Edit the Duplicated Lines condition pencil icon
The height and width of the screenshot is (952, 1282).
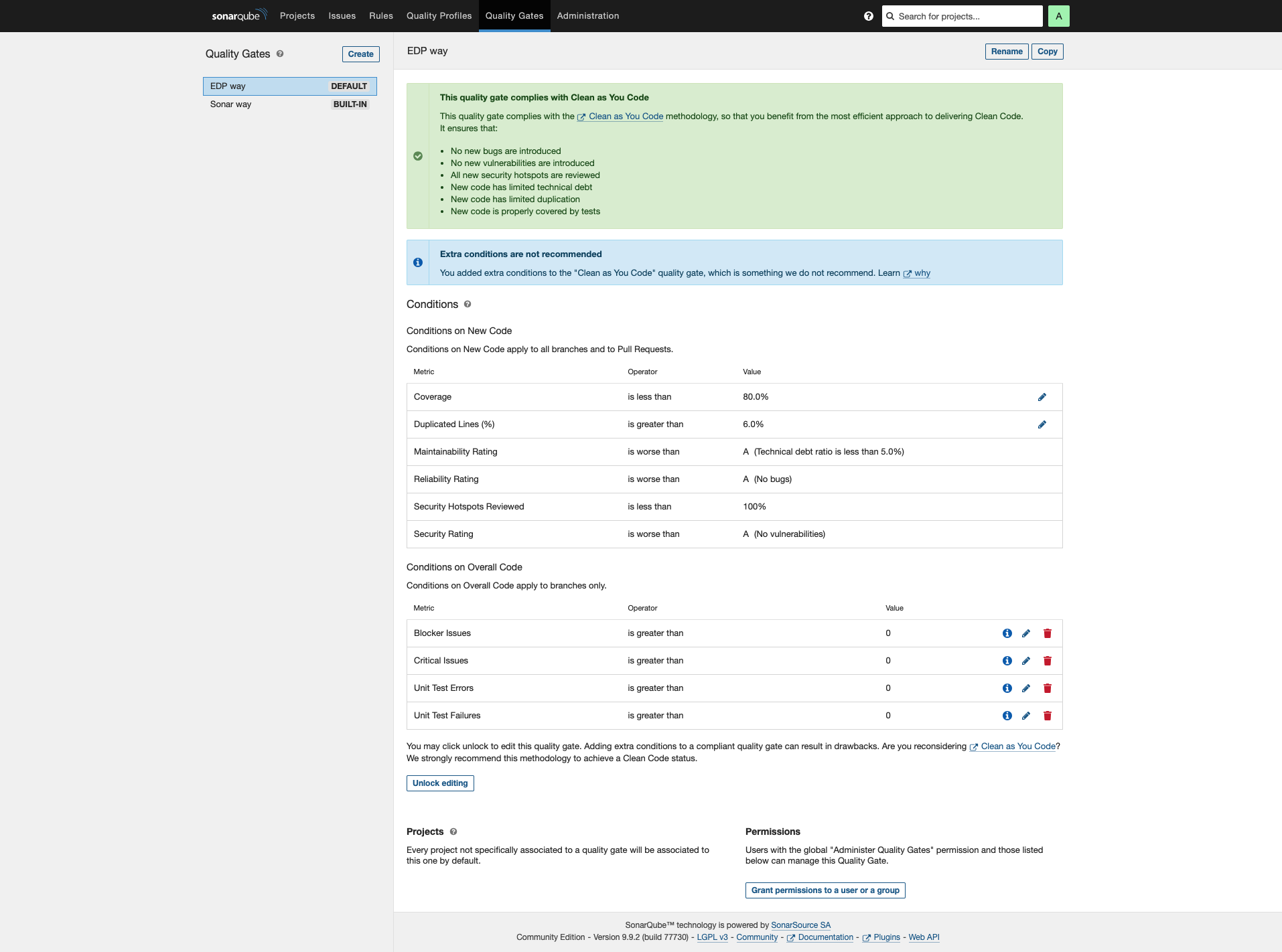[1042, 424]
